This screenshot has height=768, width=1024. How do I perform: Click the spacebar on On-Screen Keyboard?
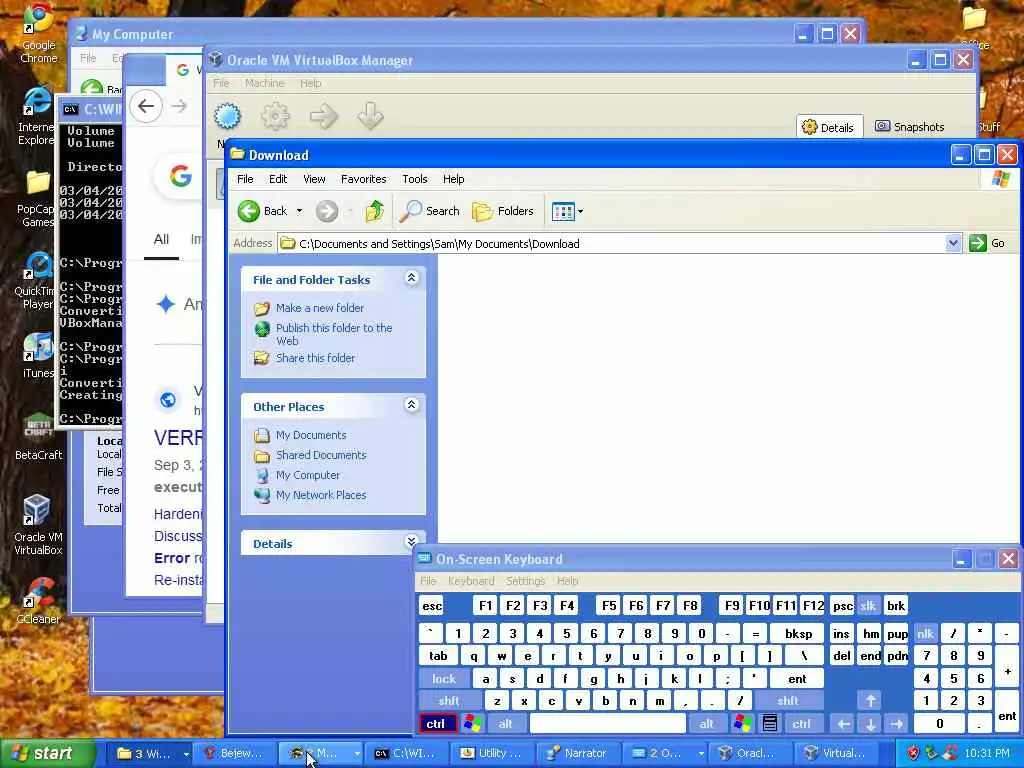(607, 724)
